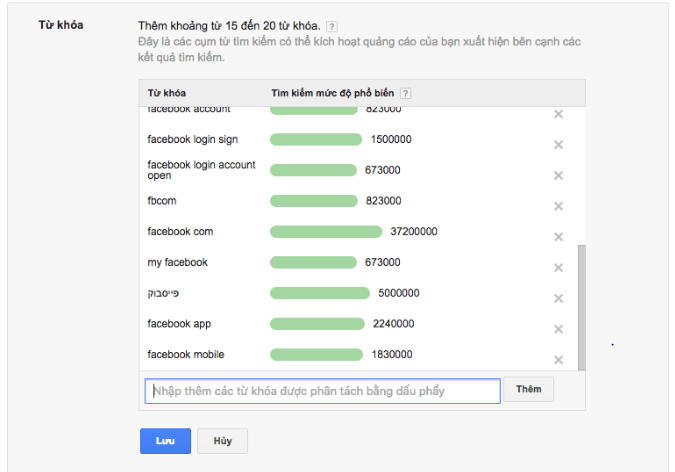Remove the Hebrew 'פייסבוק' keyword

pos(558,298)
